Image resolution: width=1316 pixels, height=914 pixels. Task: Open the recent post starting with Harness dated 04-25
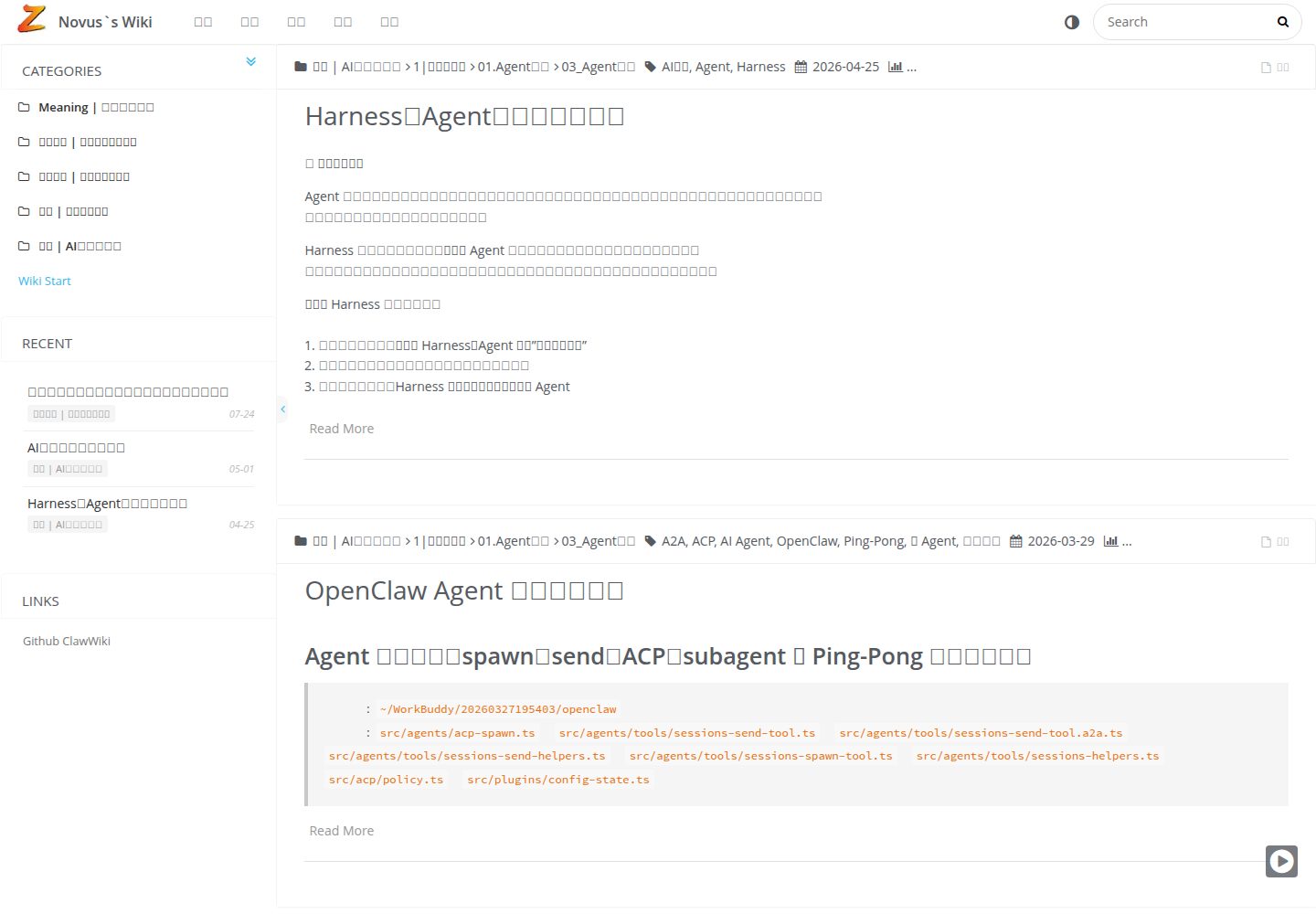click(107, 504)
